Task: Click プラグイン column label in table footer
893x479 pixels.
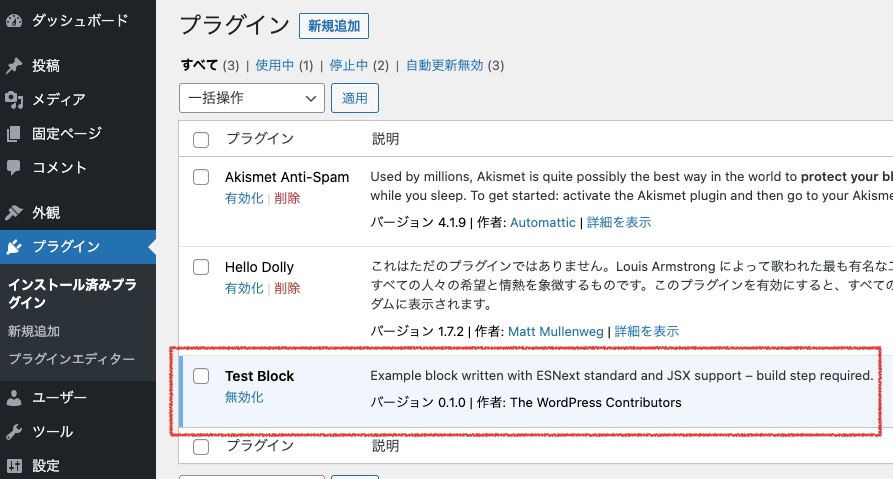Action: pyautogui.click(x=260, y=446)
